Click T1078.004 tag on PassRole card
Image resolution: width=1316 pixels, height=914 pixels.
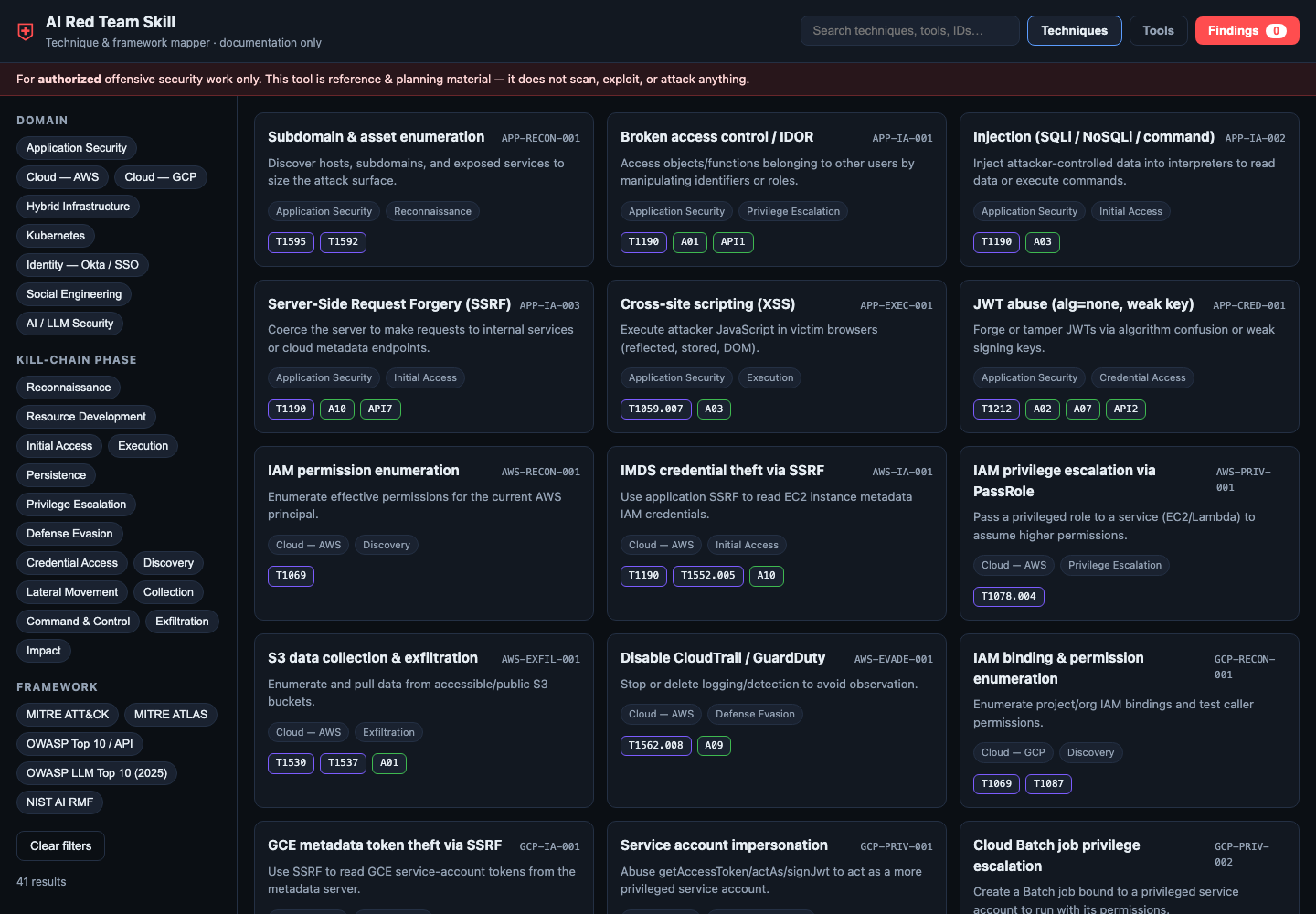1009,597
